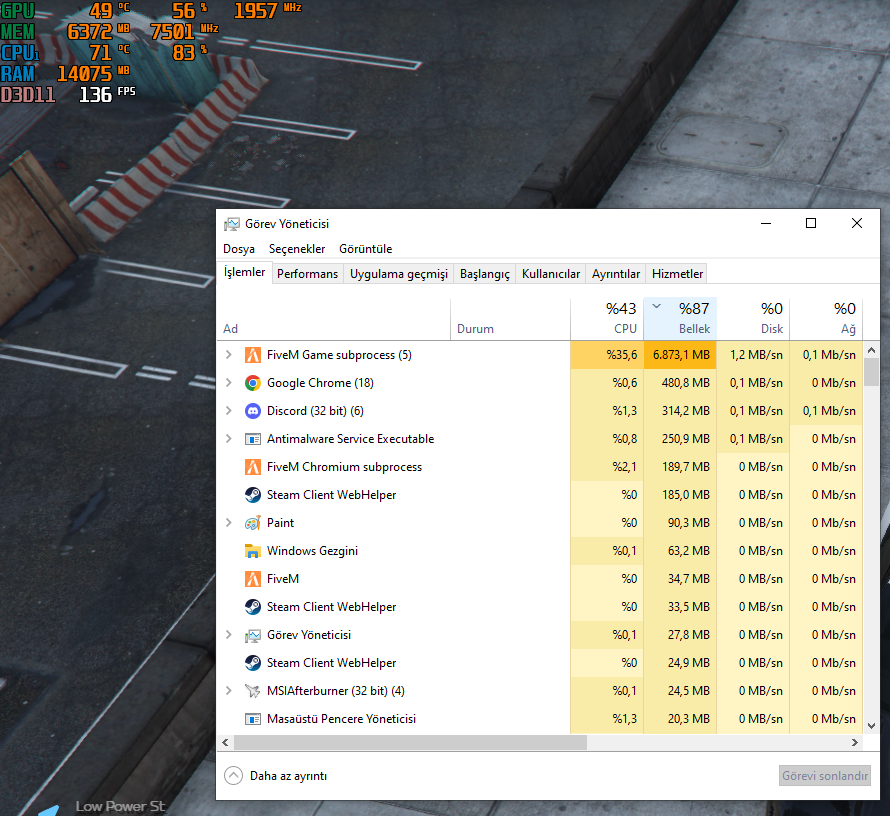Screen dimensions: 890x816
Task: Click the 1,2 MB/sn disk cell
Action: point(753,355)
